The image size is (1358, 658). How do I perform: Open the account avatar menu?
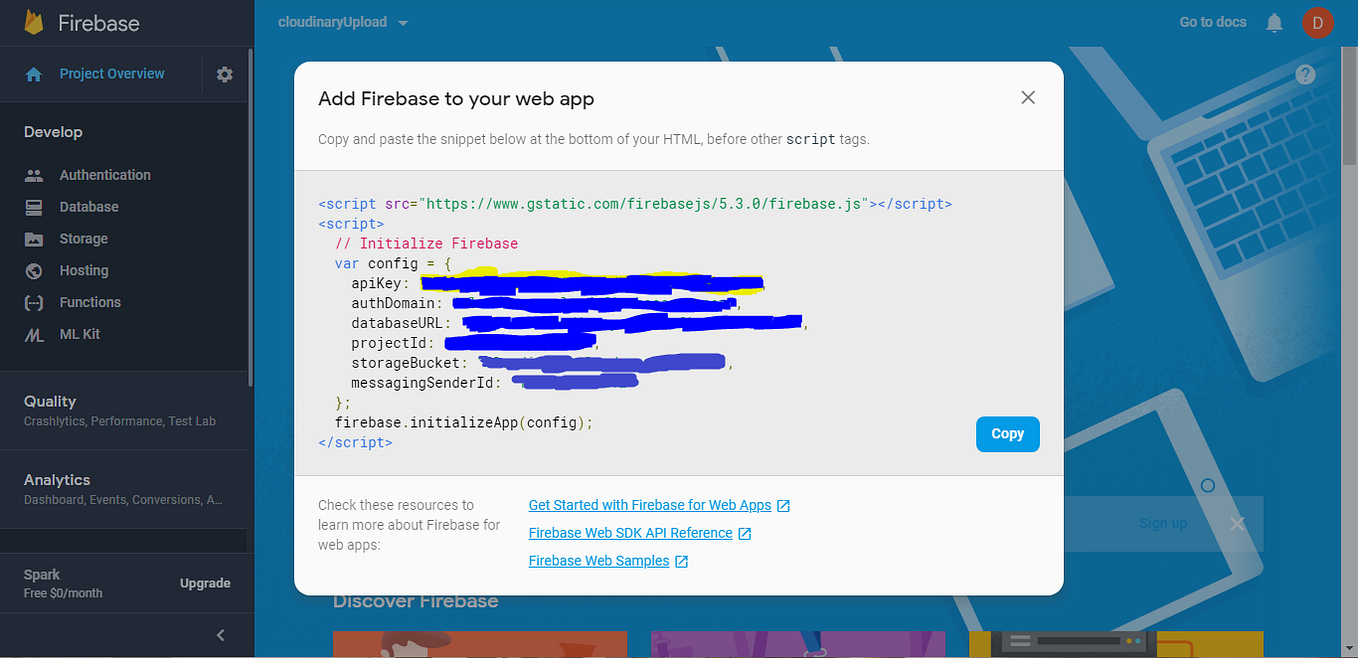(x=1318, y=22)
